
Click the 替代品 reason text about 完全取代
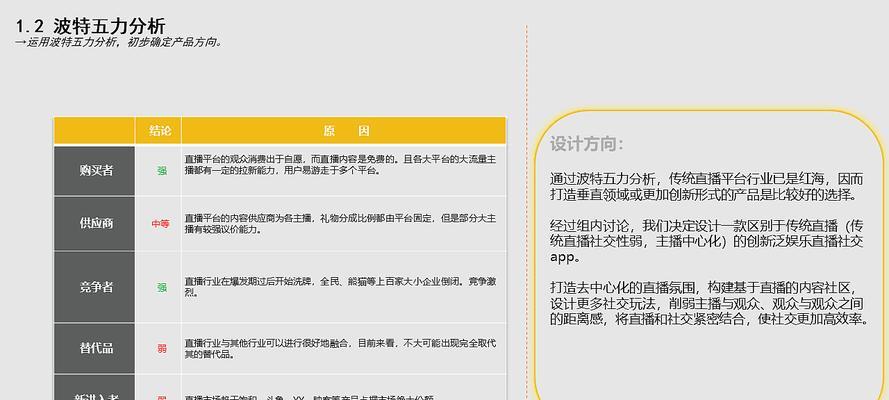(341, 349)
